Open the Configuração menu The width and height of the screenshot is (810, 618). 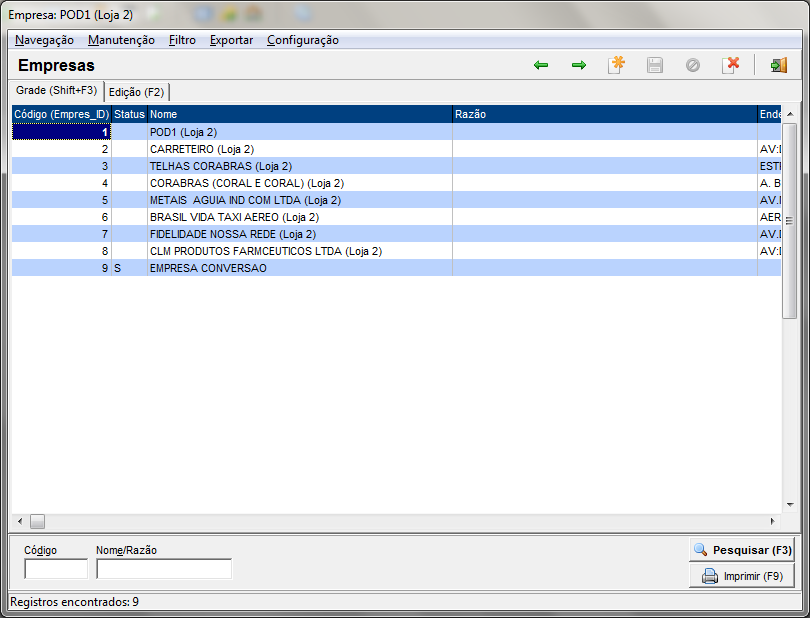(303, 40)
